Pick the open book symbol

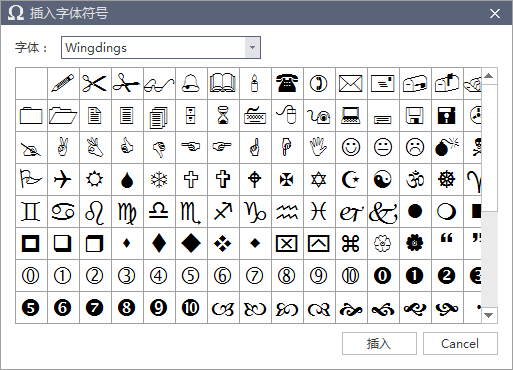(223, 83)
